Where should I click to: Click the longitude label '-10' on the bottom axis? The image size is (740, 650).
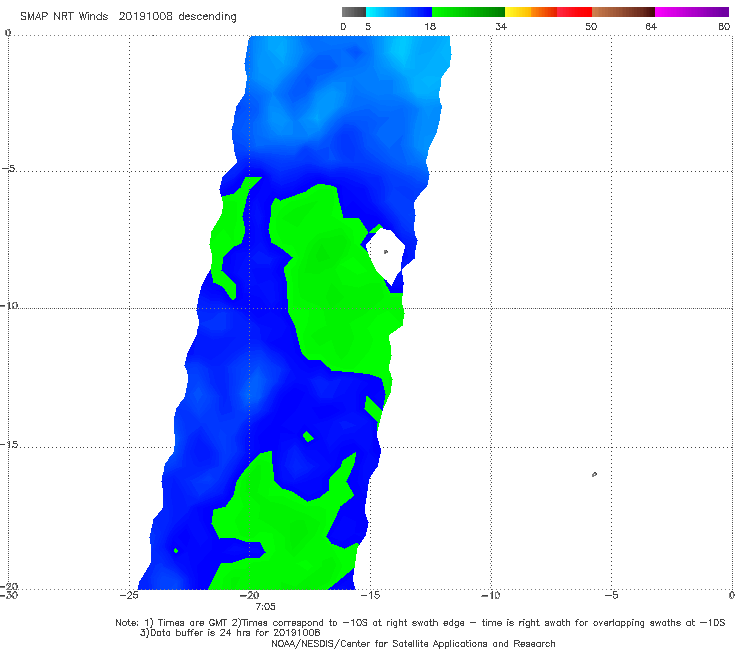491,595
